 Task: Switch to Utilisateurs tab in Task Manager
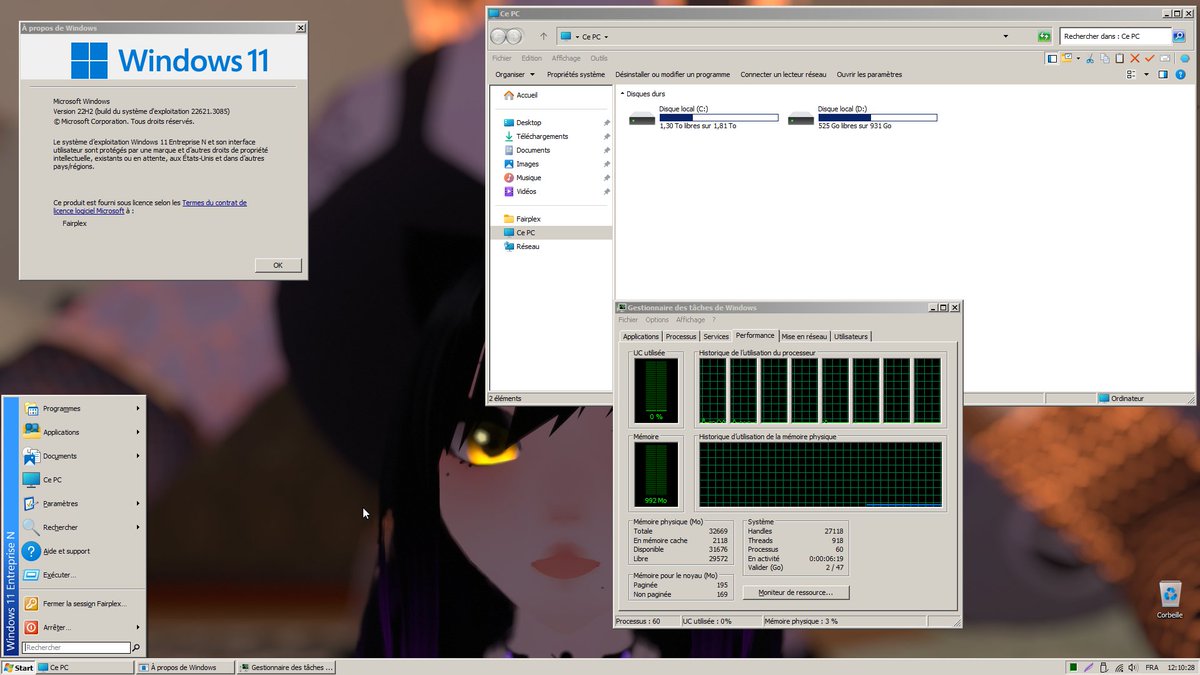tap(851, 336)
